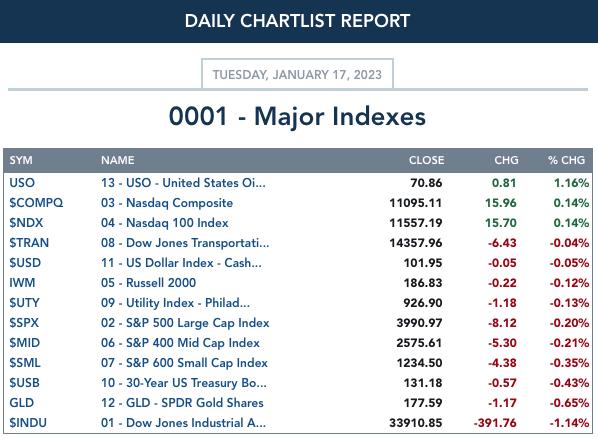The image size is (598, 439).
Task: Open 03 - Nasdaq Composite name link
Action: point(167,203)
